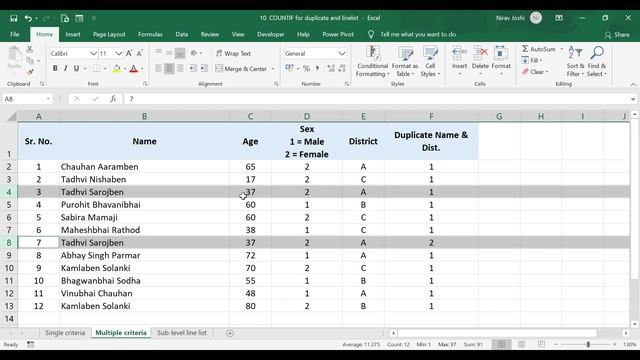Viewport: 640px width, 360px height.
Task: Switch to the Formulas ribbon tab
Action: pyautogui.click(x=150, y=34)
